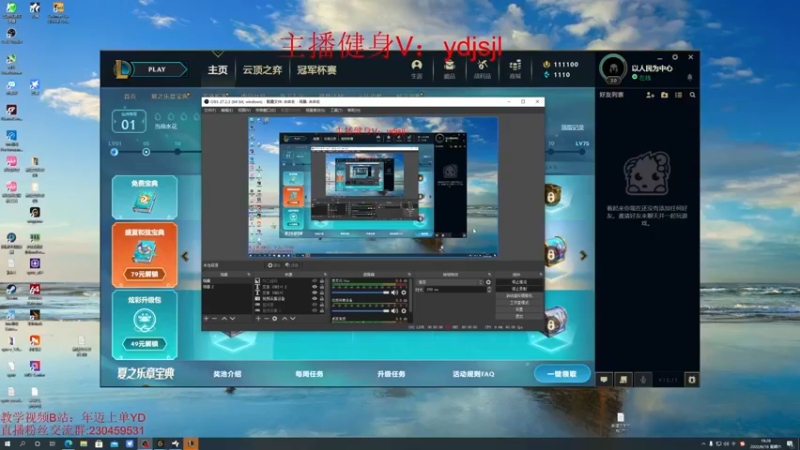Add a new source with plus button
This screenshot has height=450, width=800.
tap(258, 318)
